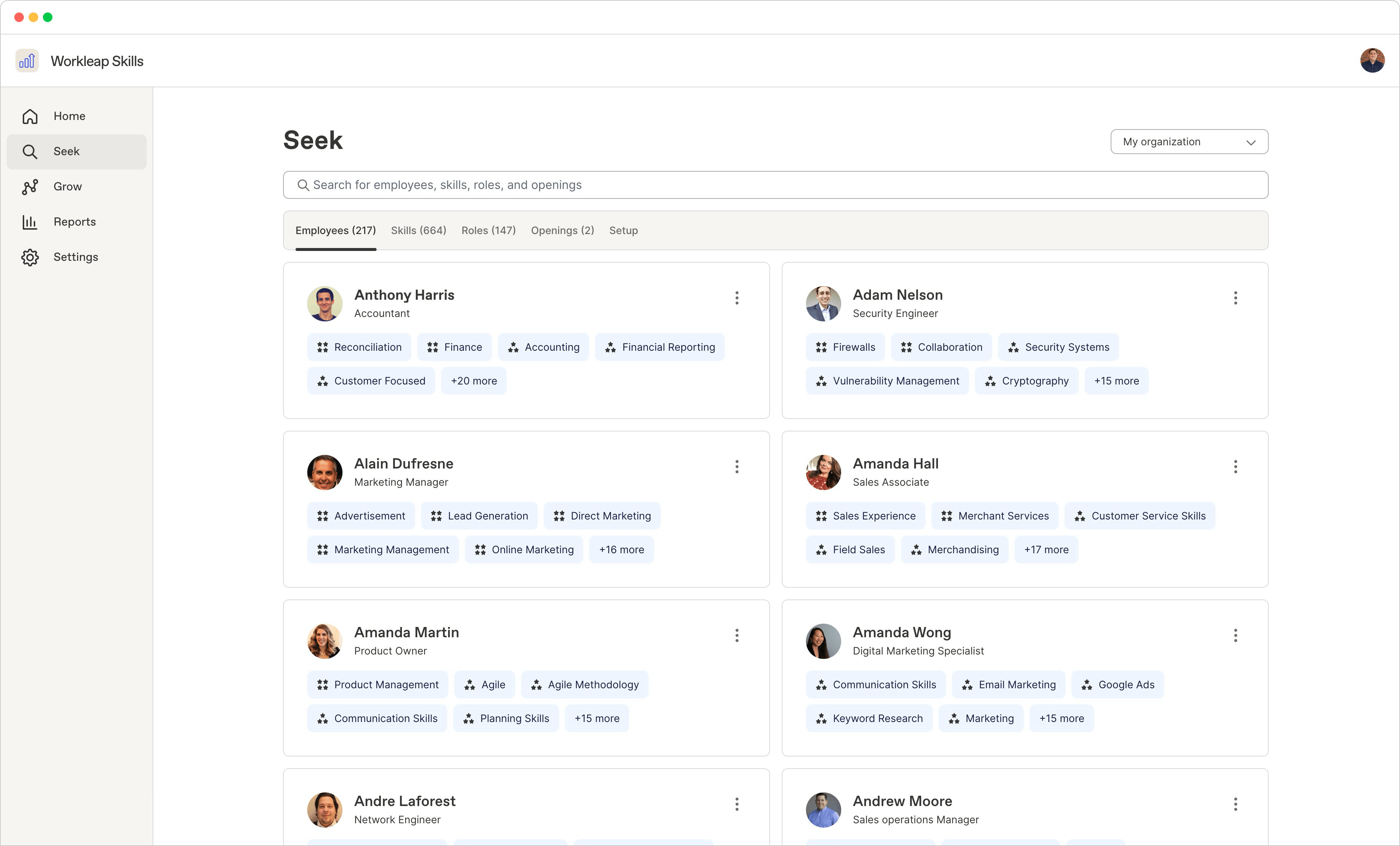The height and width of the screenshot is (846, 1400).
Task: Click the Settings gear icon
Action: tap(30, 257)
